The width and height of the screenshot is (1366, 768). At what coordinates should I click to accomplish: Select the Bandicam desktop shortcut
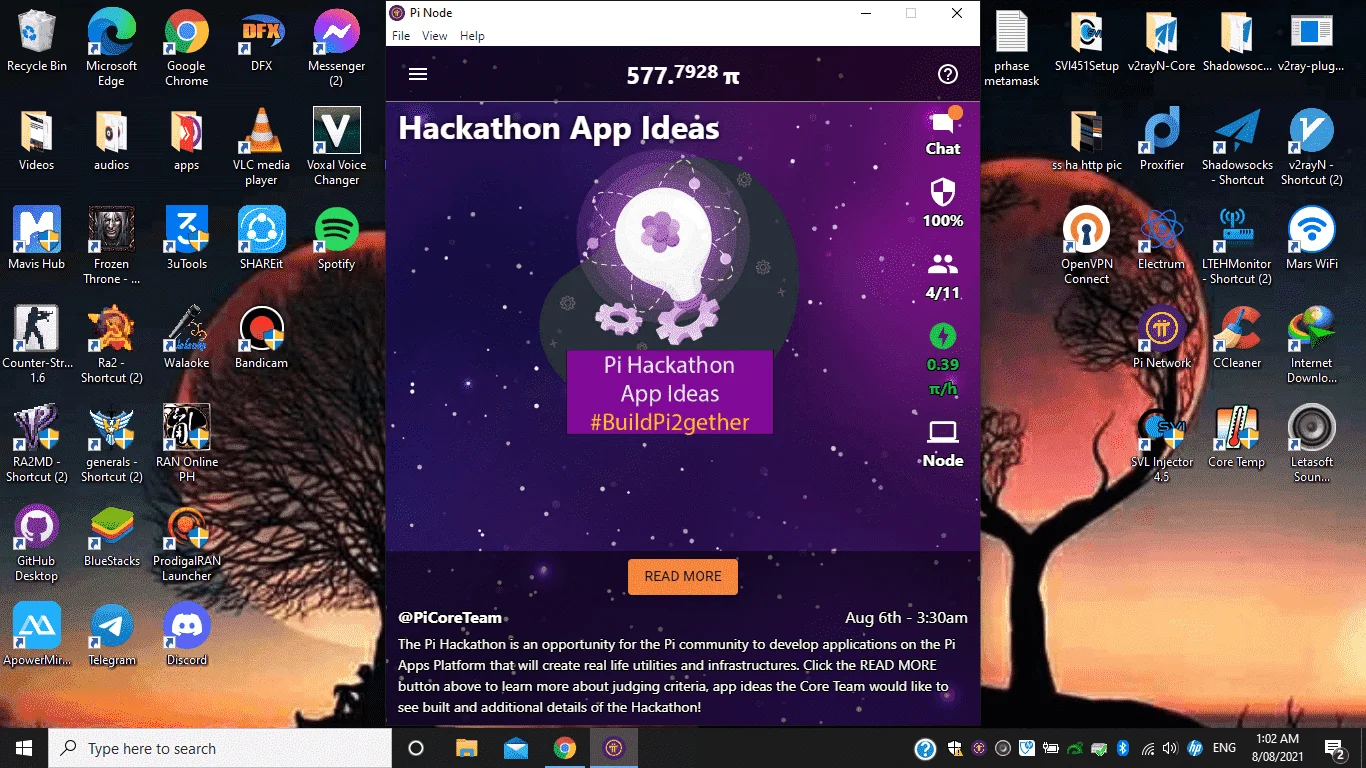tap(261, 338)
